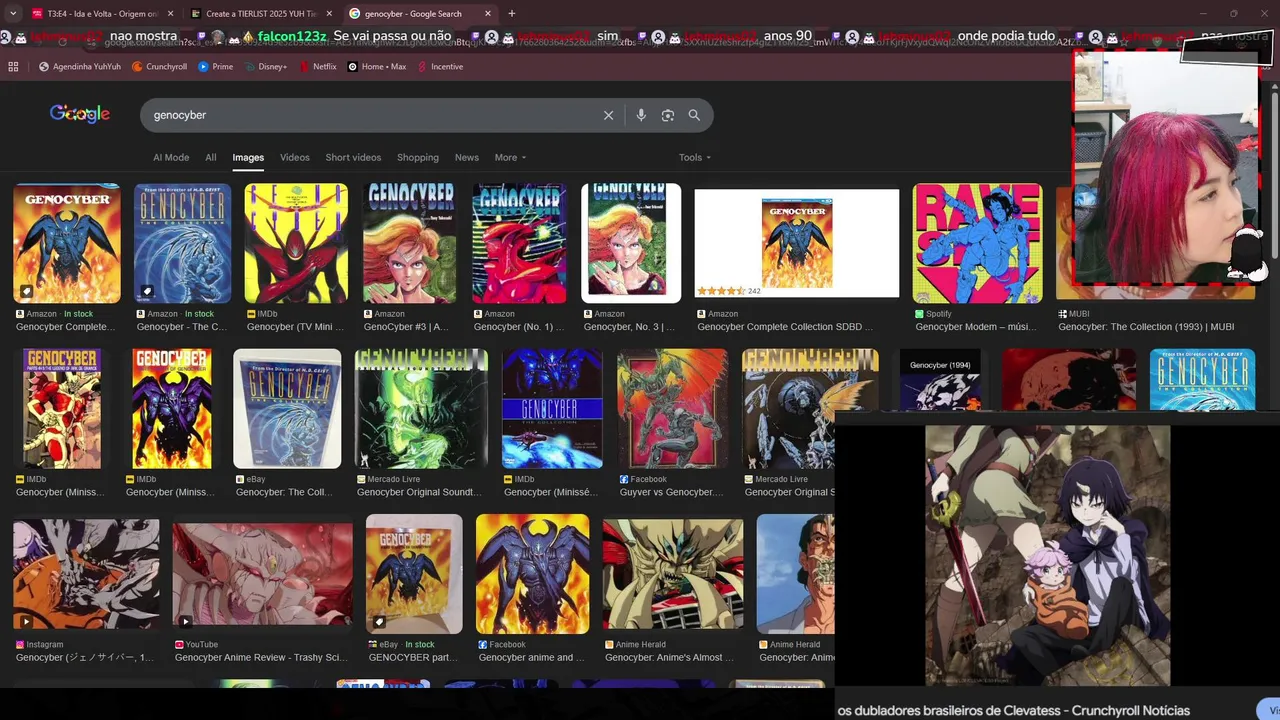Click Genocyber (Minissé... IMDb link text
Image resolution: width=1280 pixels, height=720 pixels.
[x=551, y=492]
